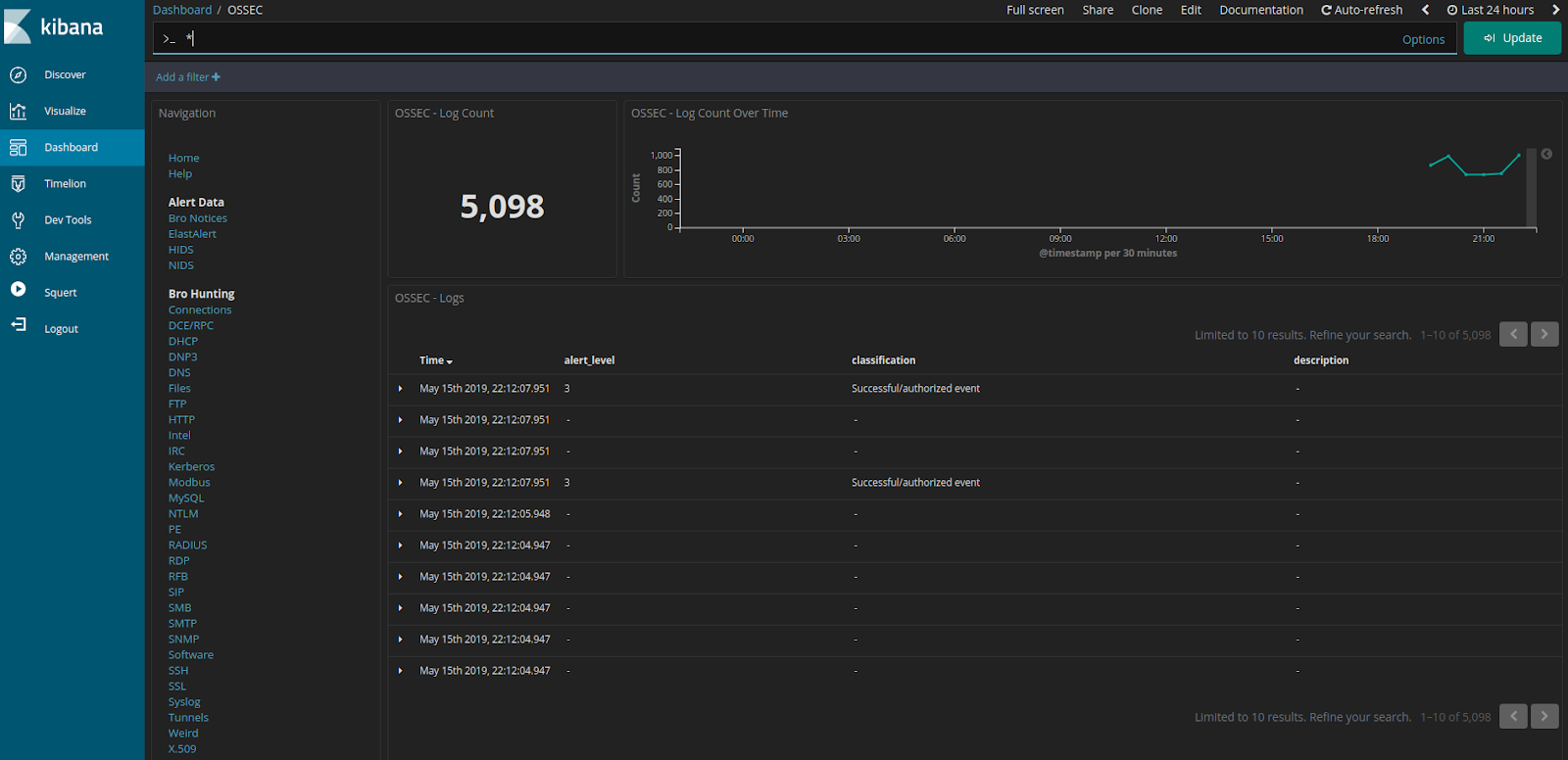Viewport: 1568px width, 760px height.
Task: Go to previous page at bottom of logs
Action: click(x=1513, y=716)
